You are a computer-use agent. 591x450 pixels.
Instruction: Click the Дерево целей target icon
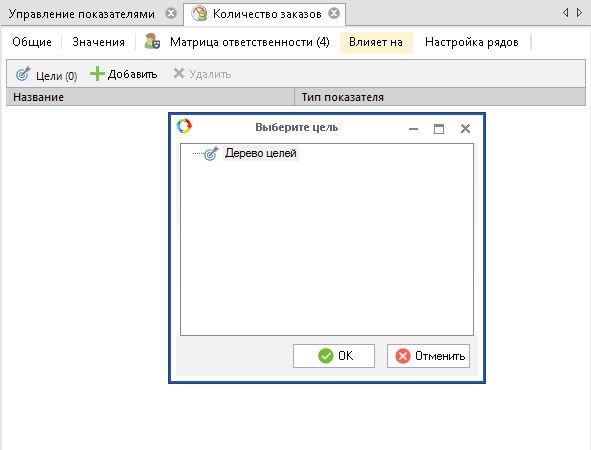tap(211, 153)
